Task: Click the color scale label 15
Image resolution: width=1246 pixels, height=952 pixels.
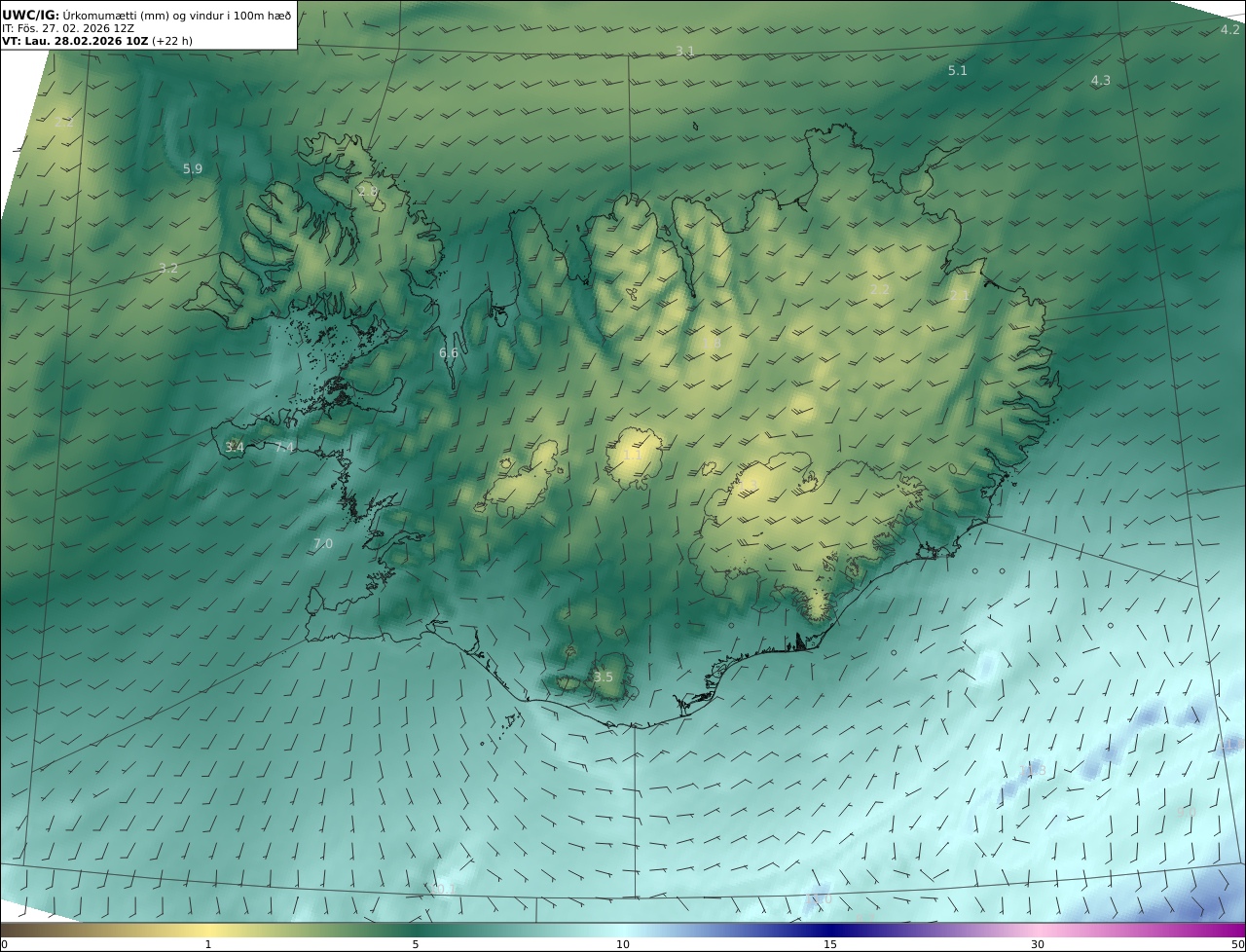Action: point(830,944)
